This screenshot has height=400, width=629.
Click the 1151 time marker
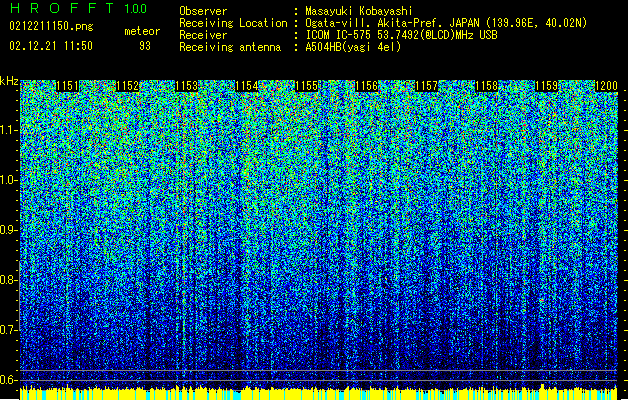pos(68,87)
